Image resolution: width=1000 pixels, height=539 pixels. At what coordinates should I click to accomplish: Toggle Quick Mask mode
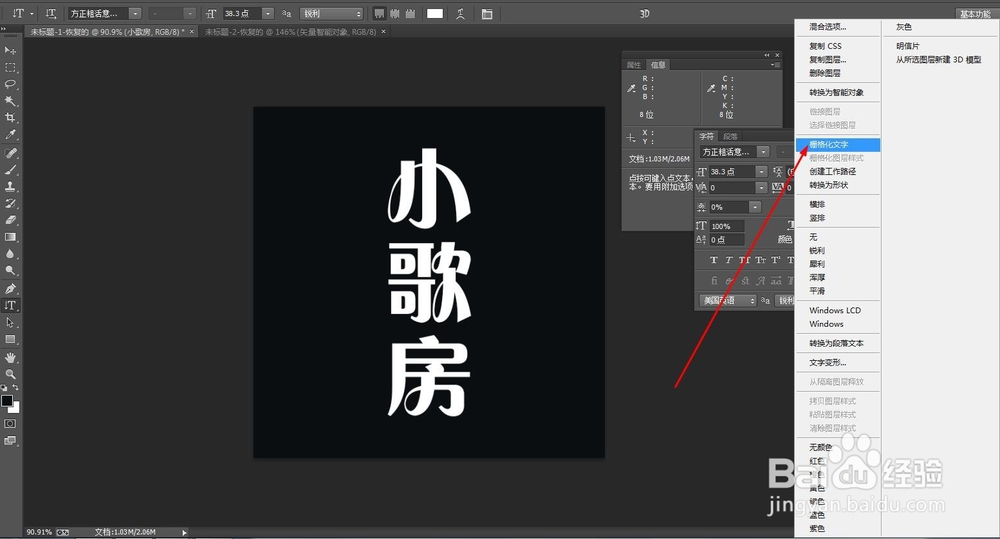[10, 424]
